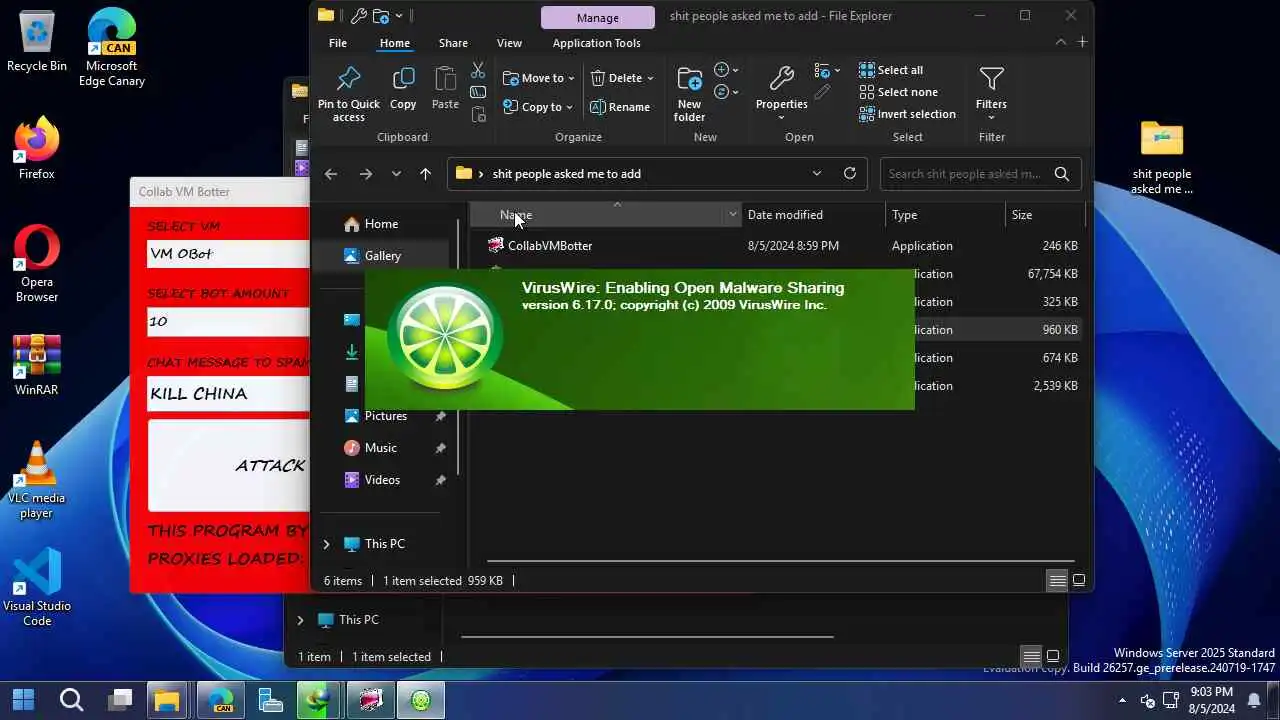Switch to the Share ribbon tab
Screen dimensions: 1280x720
point(453,43)
